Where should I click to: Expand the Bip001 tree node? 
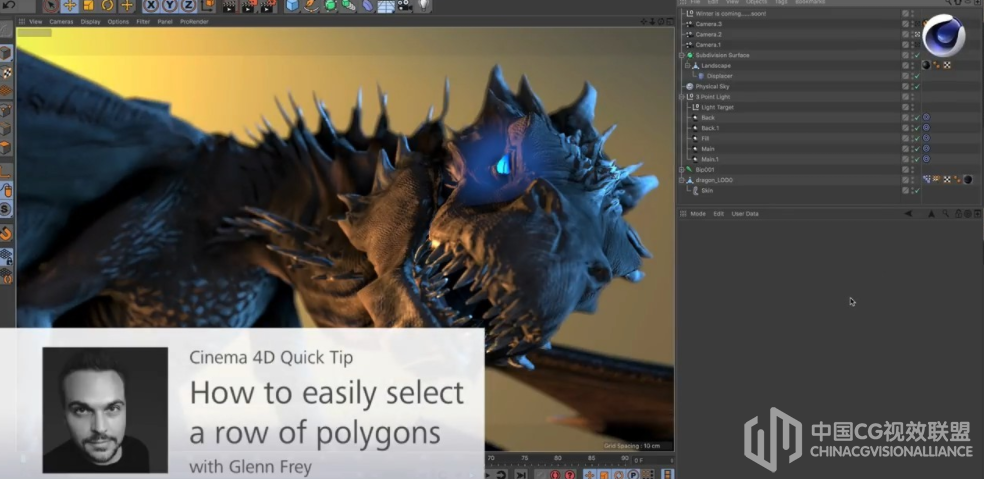(x=682, y=170)
